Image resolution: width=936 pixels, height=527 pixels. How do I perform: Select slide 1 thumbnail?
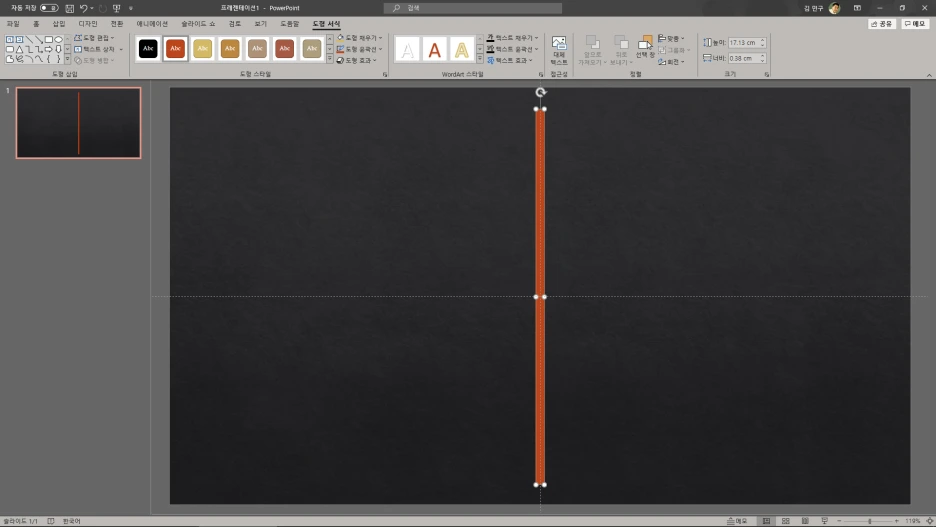click(78, 123)
